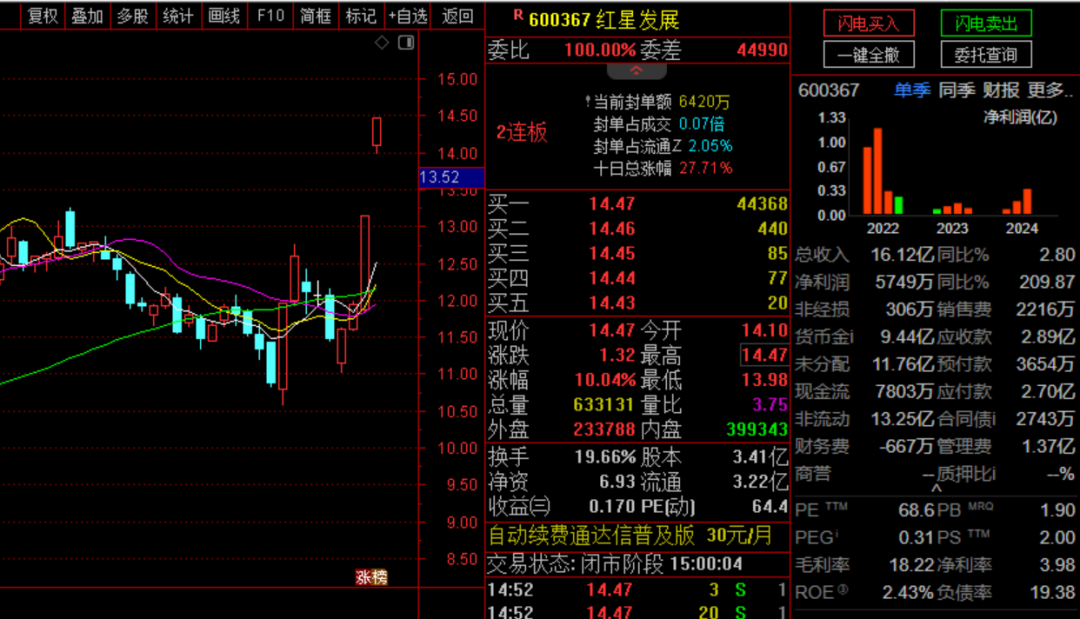This screenshot has height=619, width=1080.
Task: Click the 毛利率 18.22 value
Action: 911,565
